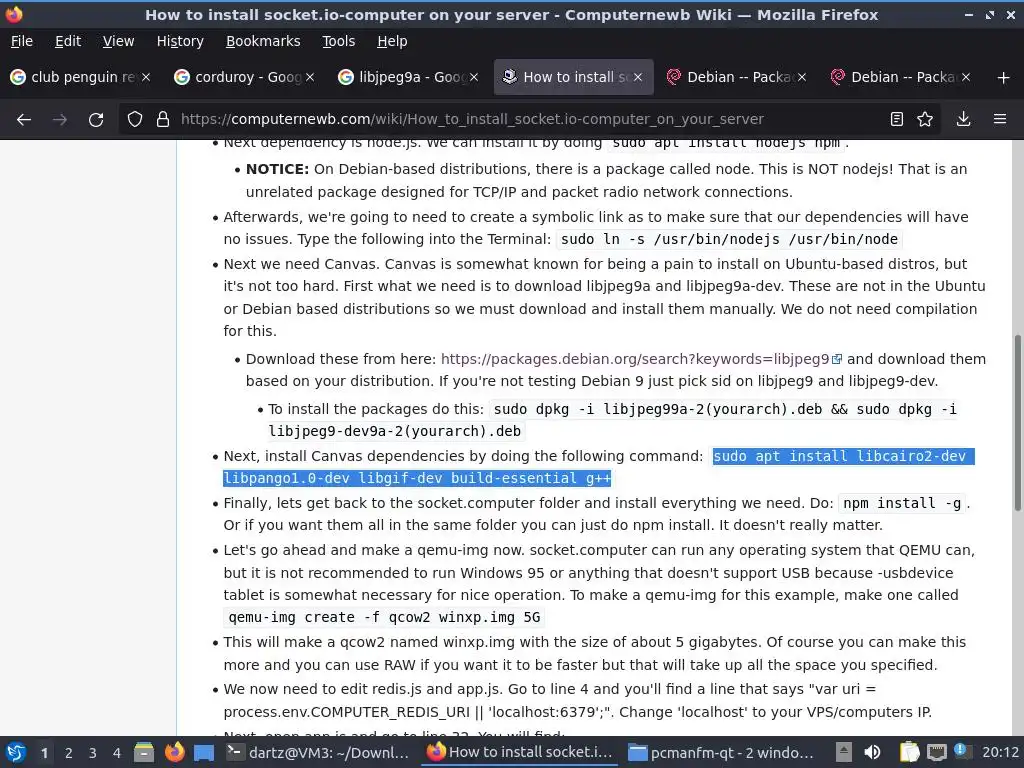Switch to the corduroy Google tab
Screen dimensions: 1024x768
point(244,77)
